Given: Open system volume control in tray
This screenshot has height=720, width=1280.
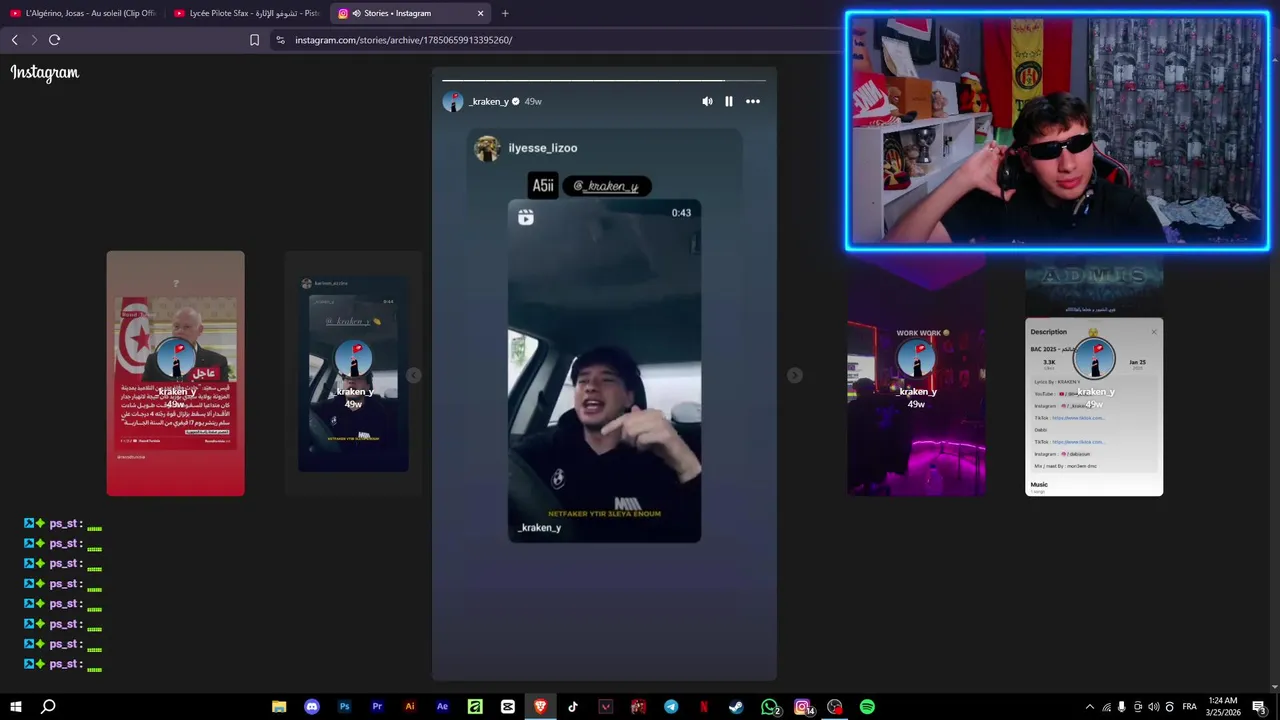Looking at the screenshot, I should [x=1154, y=707].
